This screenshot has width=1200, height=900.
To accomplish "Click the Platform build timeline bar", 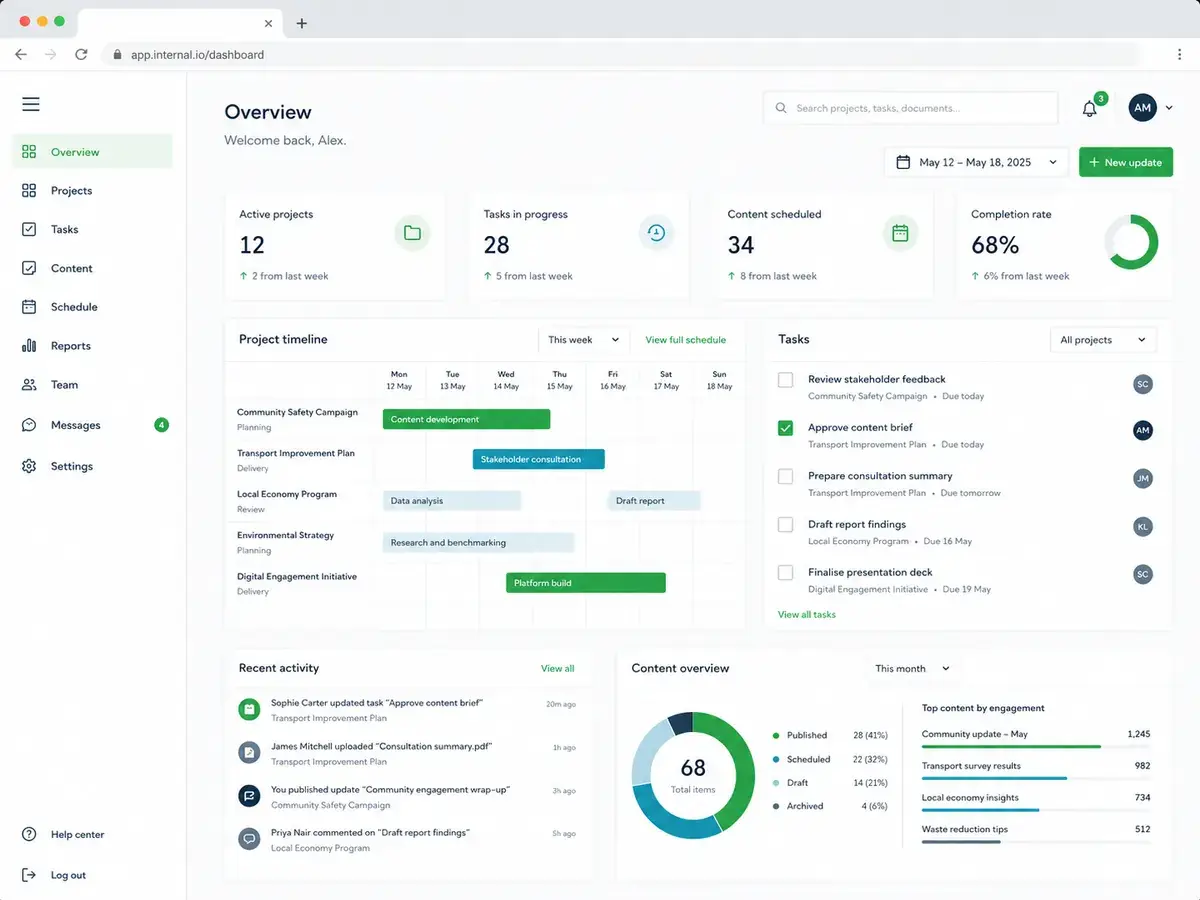I will tap(586, 582).
